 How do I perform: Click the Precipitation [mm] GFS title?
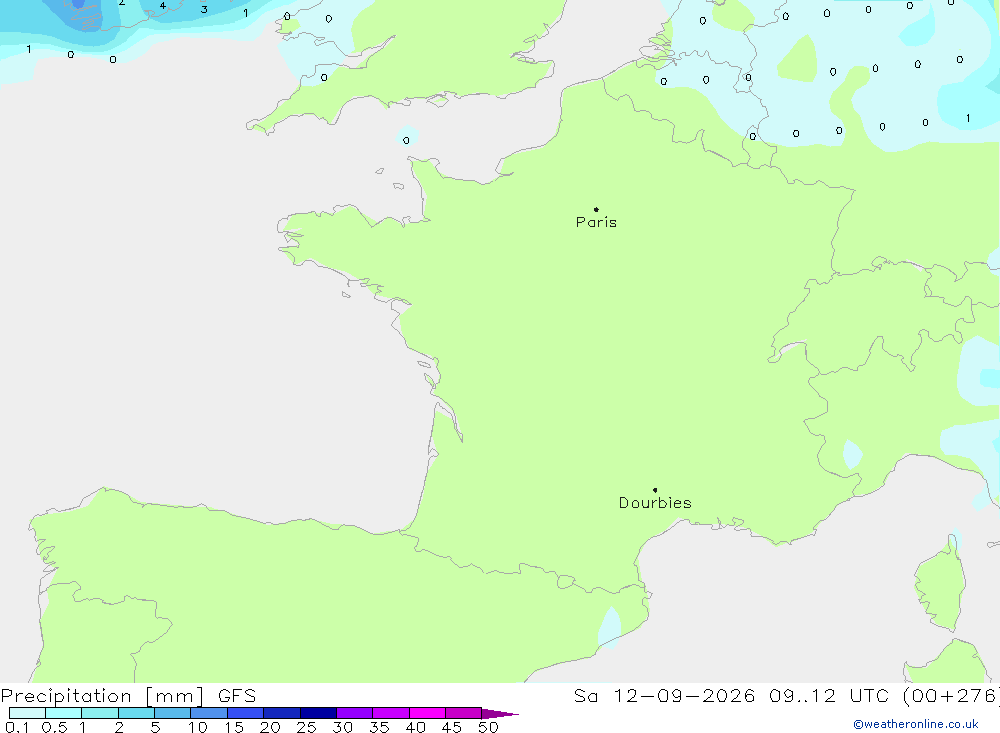[128, 696]
